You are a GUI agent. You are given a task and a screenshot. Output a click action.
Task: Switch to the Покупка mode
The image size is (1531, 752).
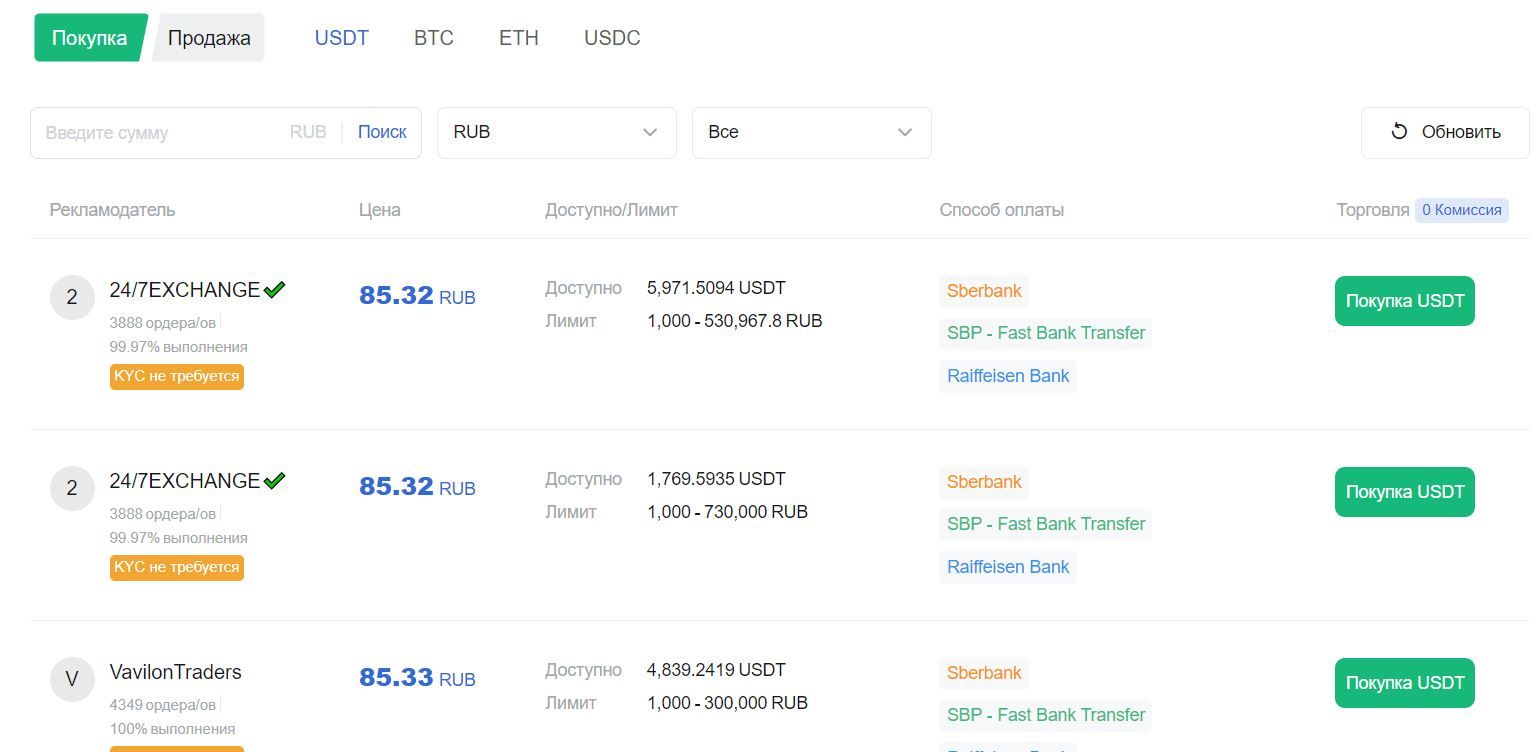[x=90, y=38]
